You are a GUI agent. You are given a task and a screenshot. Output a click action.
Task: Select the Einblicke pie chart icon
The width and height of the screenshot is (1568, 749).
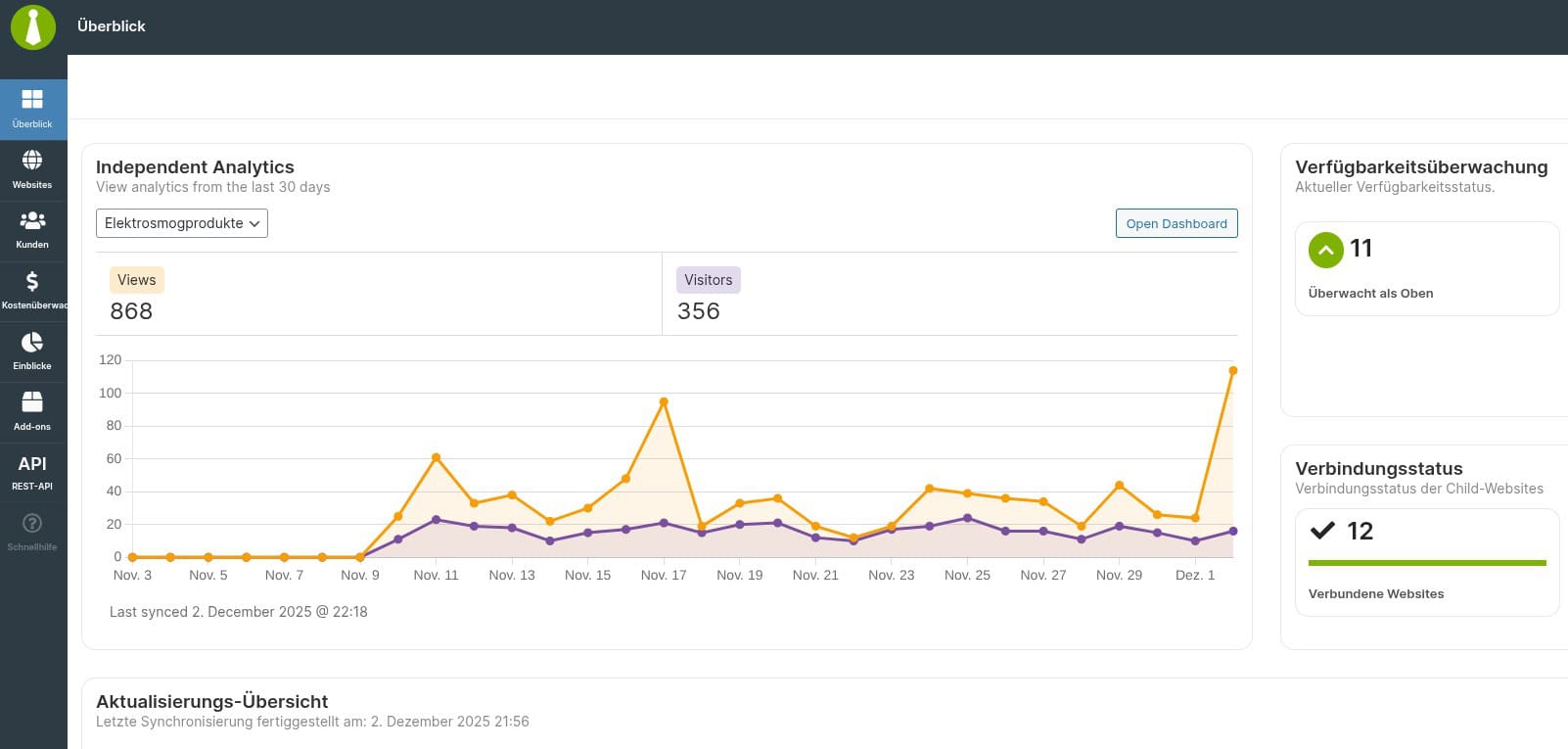(32, 342)
